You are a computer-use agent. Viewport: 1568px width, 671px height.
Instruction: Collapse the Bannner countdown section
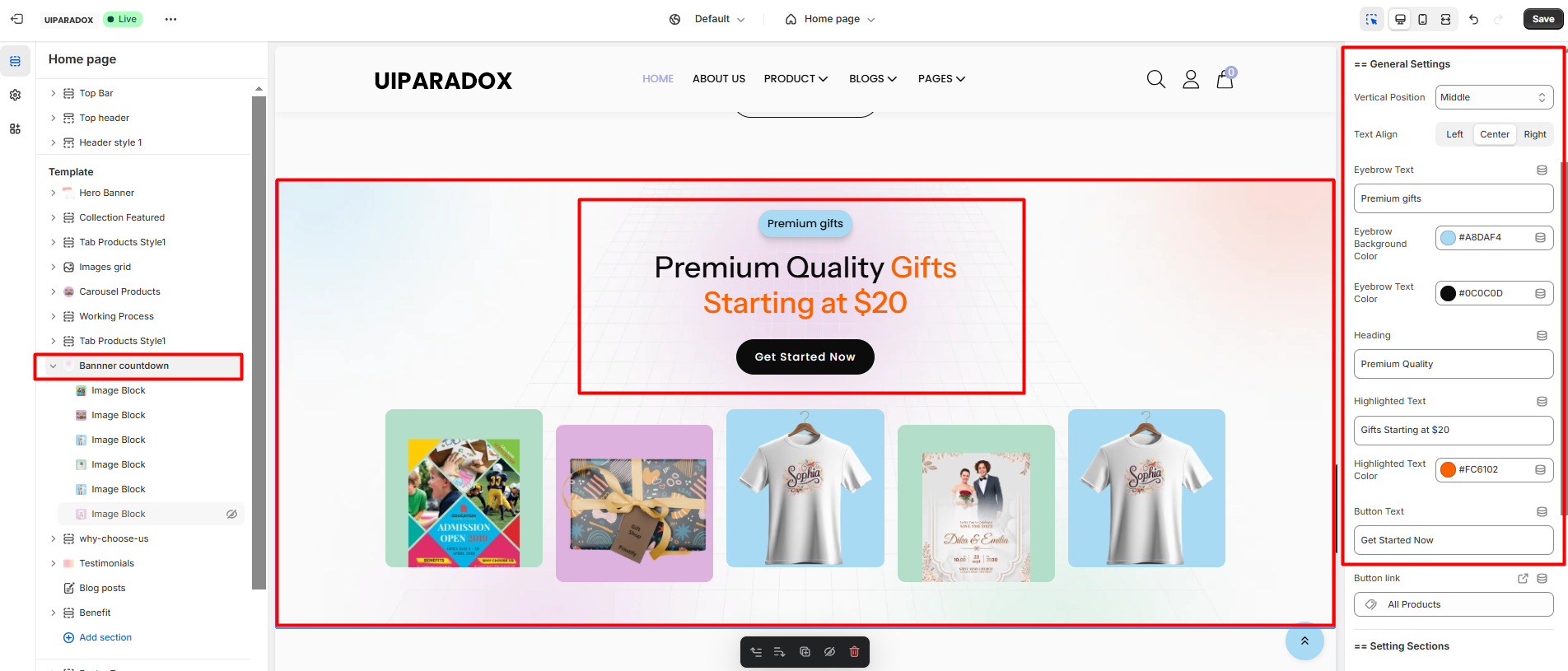pyautogui.click(x=54, y=366)
